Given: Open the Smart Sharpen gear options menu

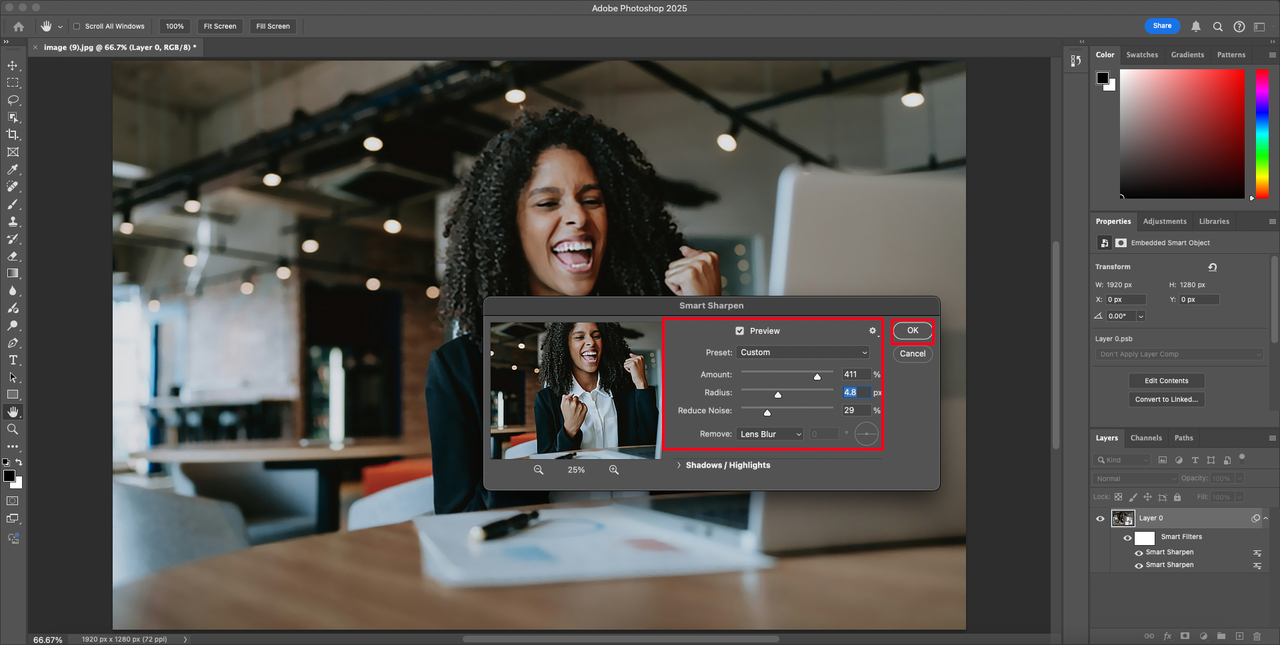Looking at the screenshot, I should click(873, 331).
